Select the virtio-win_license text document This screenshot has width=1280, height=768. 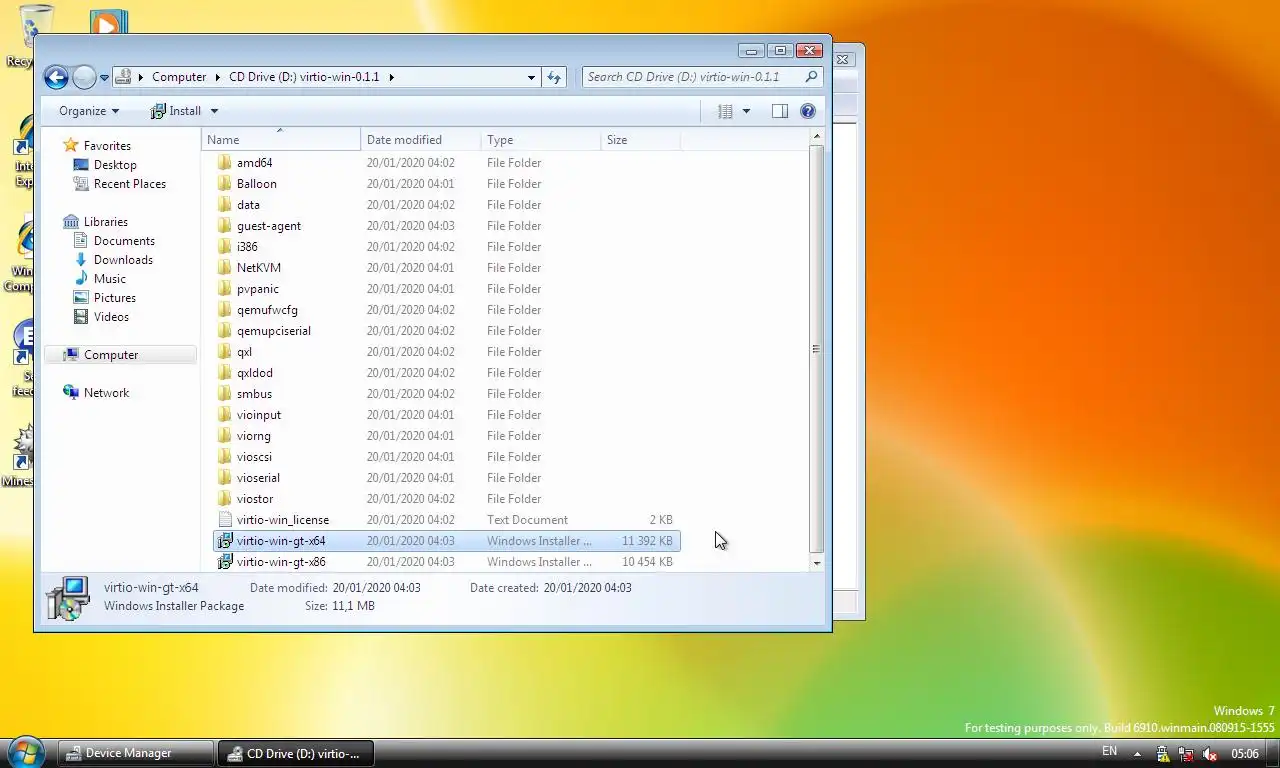[x=447, y=520]
